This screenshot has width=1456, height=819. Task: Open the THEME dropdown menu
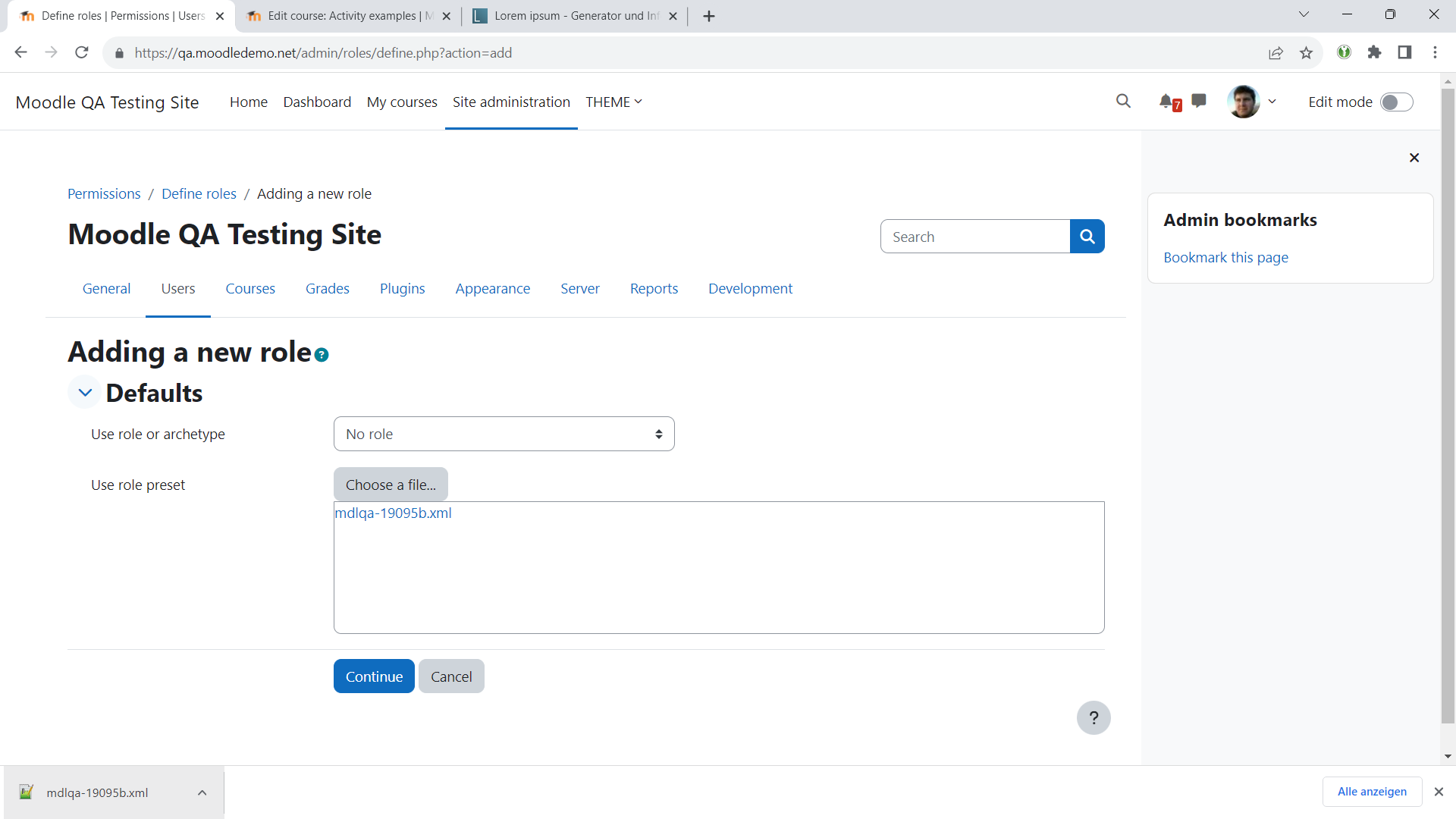(613, 102)
